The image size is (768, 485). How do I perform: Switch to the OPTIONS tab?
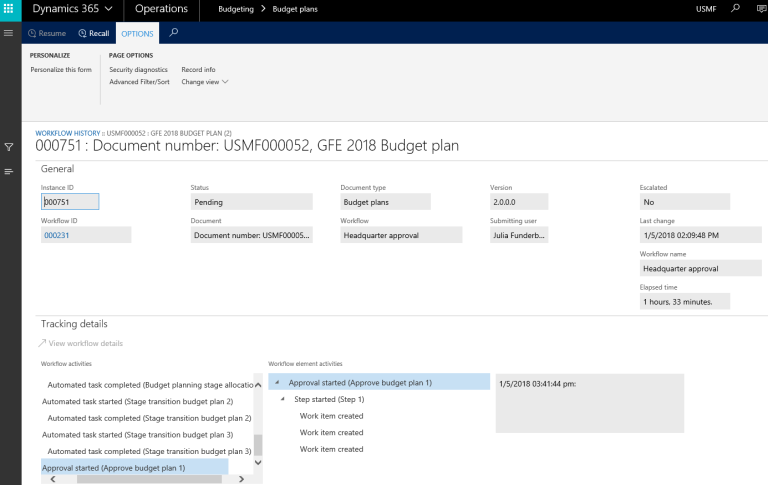[137, 33]
